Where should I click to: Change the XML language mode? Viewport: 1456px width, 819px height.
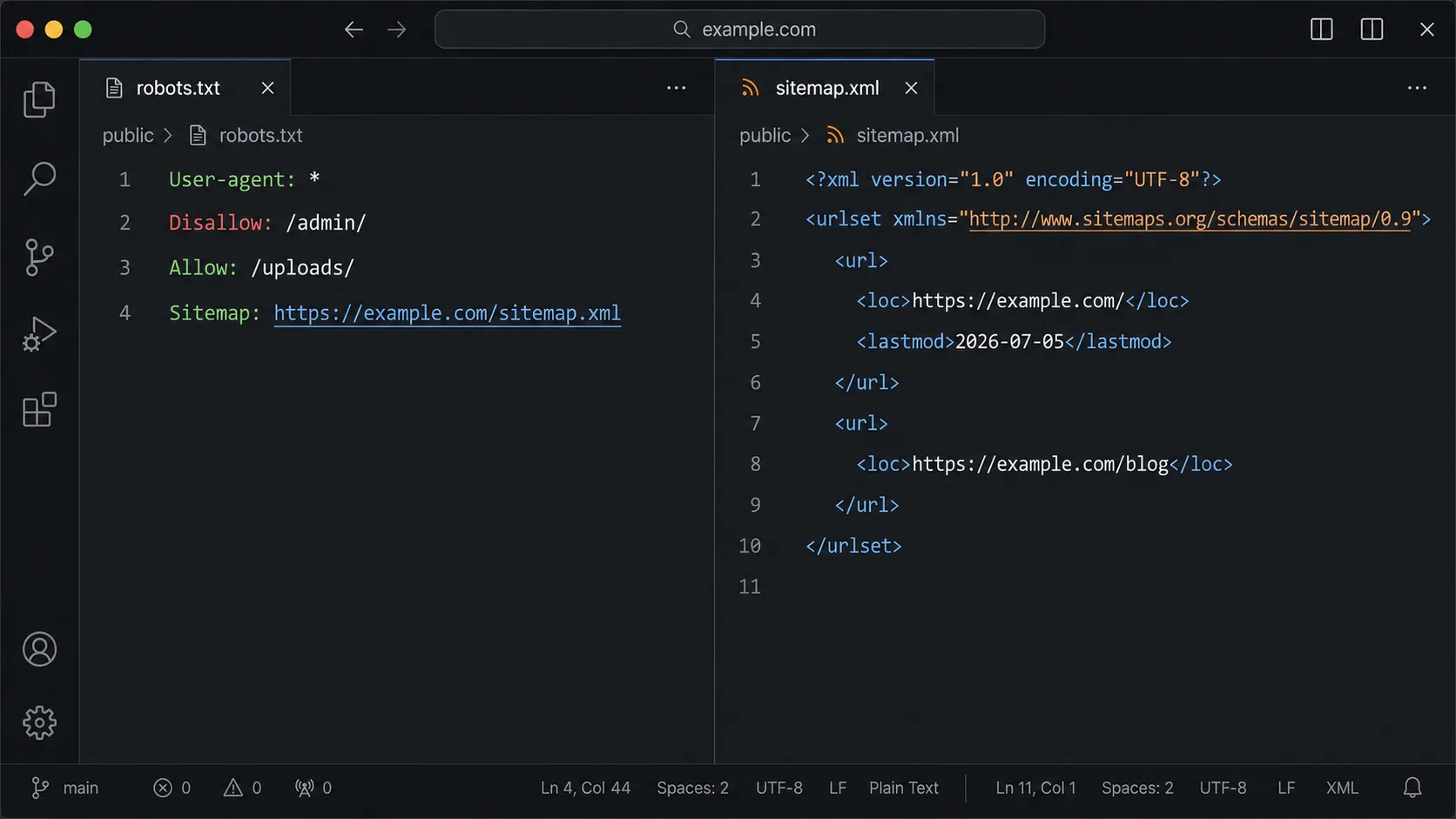pos(1342,788)
